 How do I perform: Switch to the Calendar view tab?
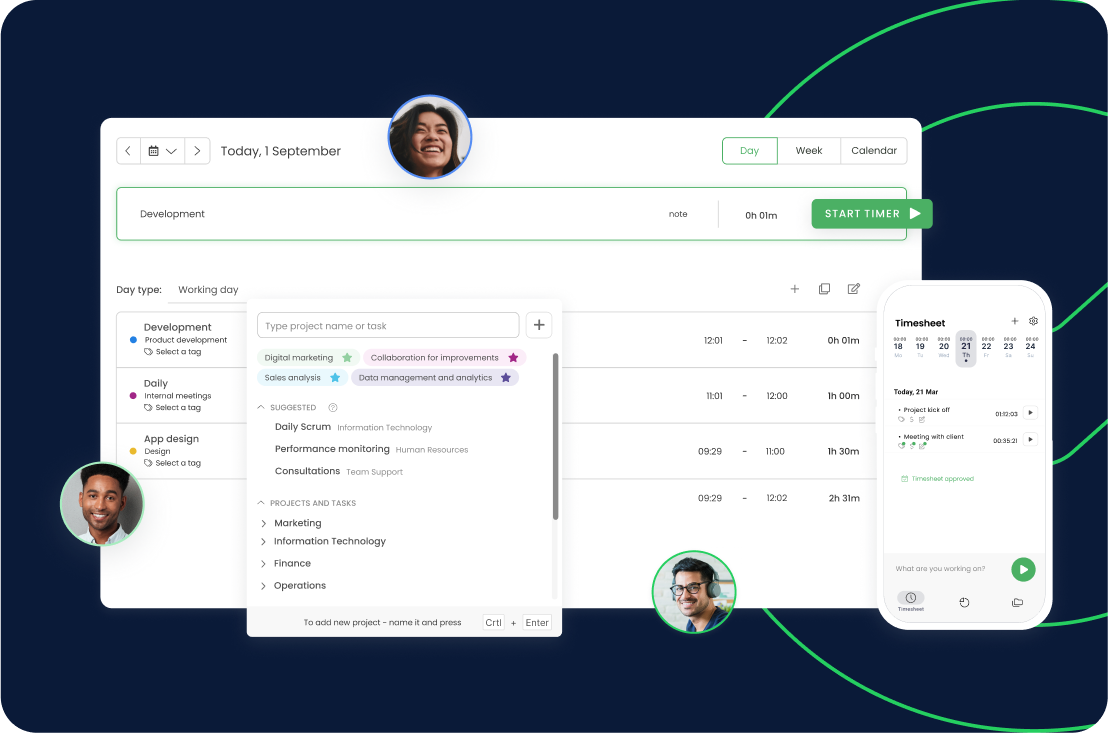pyautogui.click(x=873, y=151)
